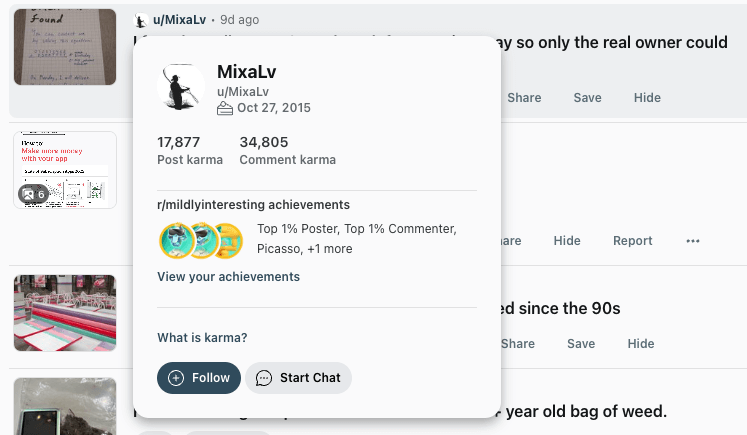Click the "What is karma?" link
Screen dimensions: 747x435
click(x=202, y=338)
